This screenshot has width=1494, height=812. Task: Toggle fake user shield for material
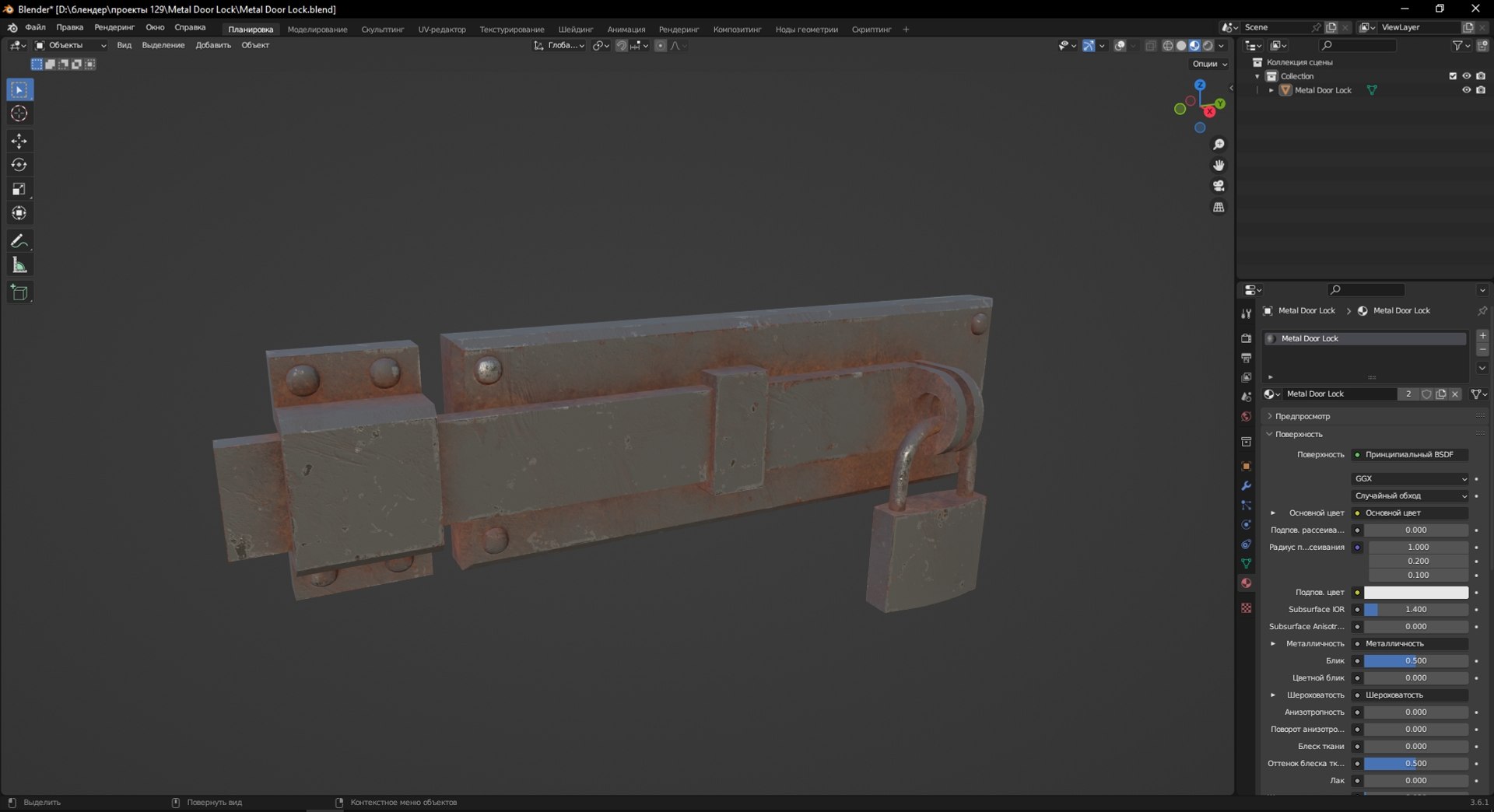tap(1426, 394)
